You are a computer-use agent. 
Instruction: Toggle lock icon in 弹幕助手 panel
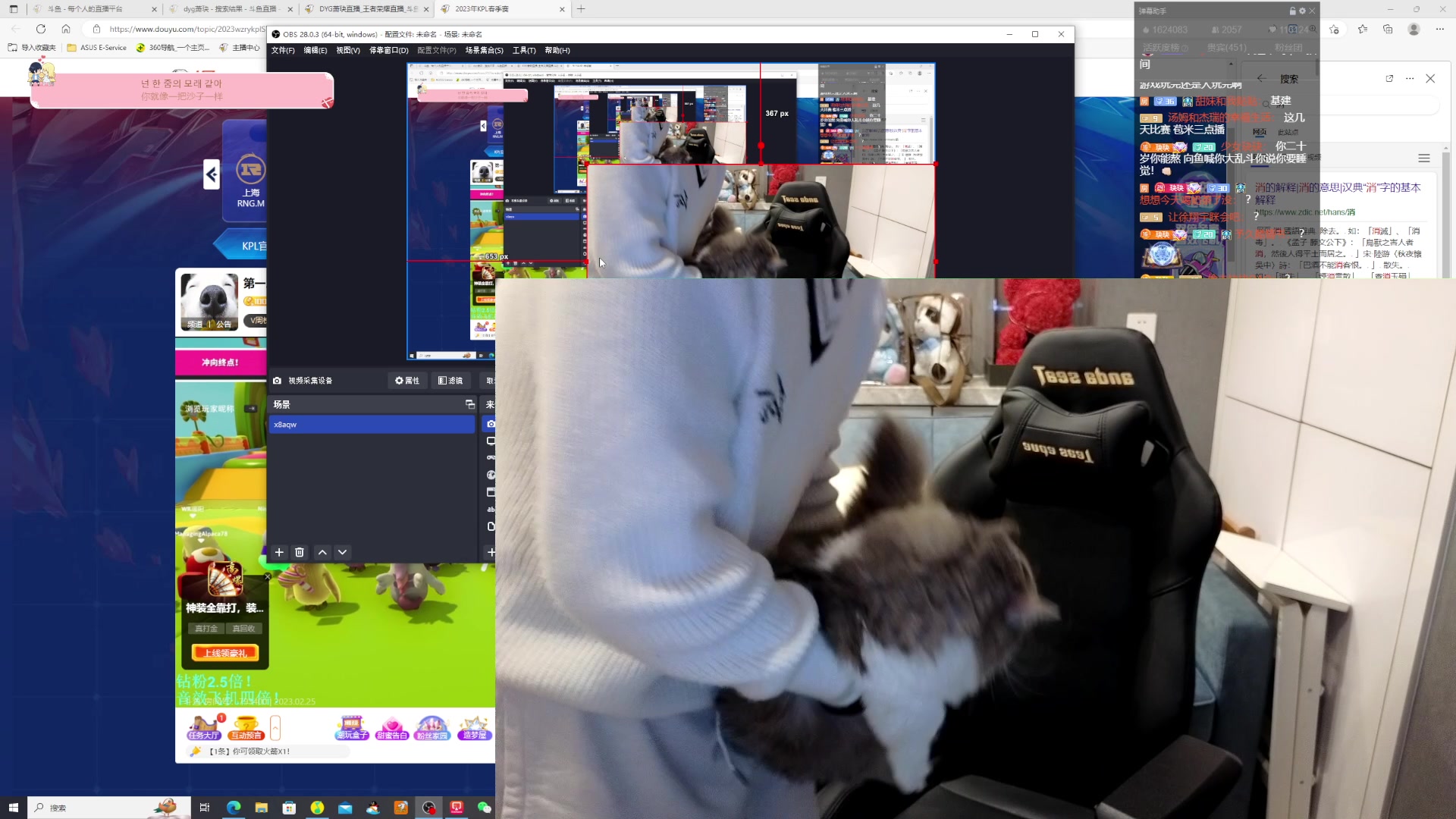click(x=1292, y=11)
